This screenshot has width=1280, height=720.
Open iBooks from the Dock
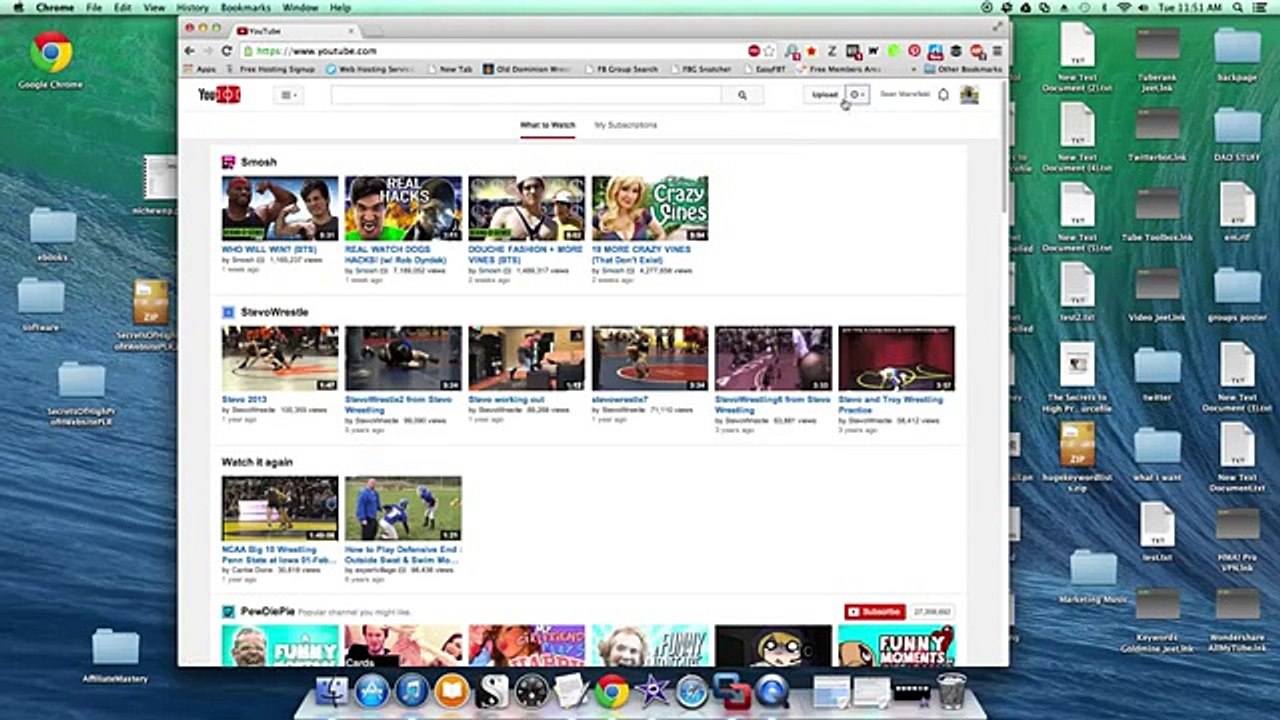pyautogui.click(x=452, y=691)
